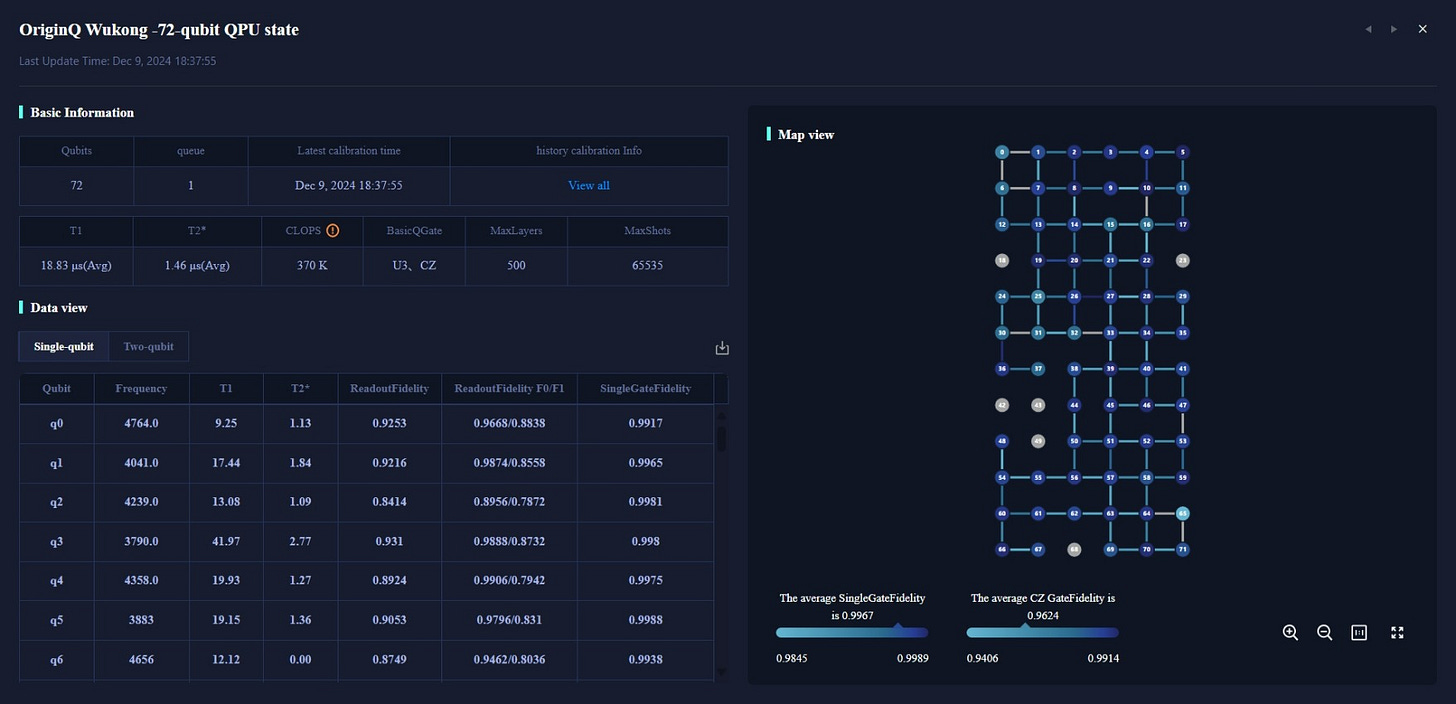Go to the previous QPU panel arrow
This screenshot has height=704, width=1456.
[1368, 29]
